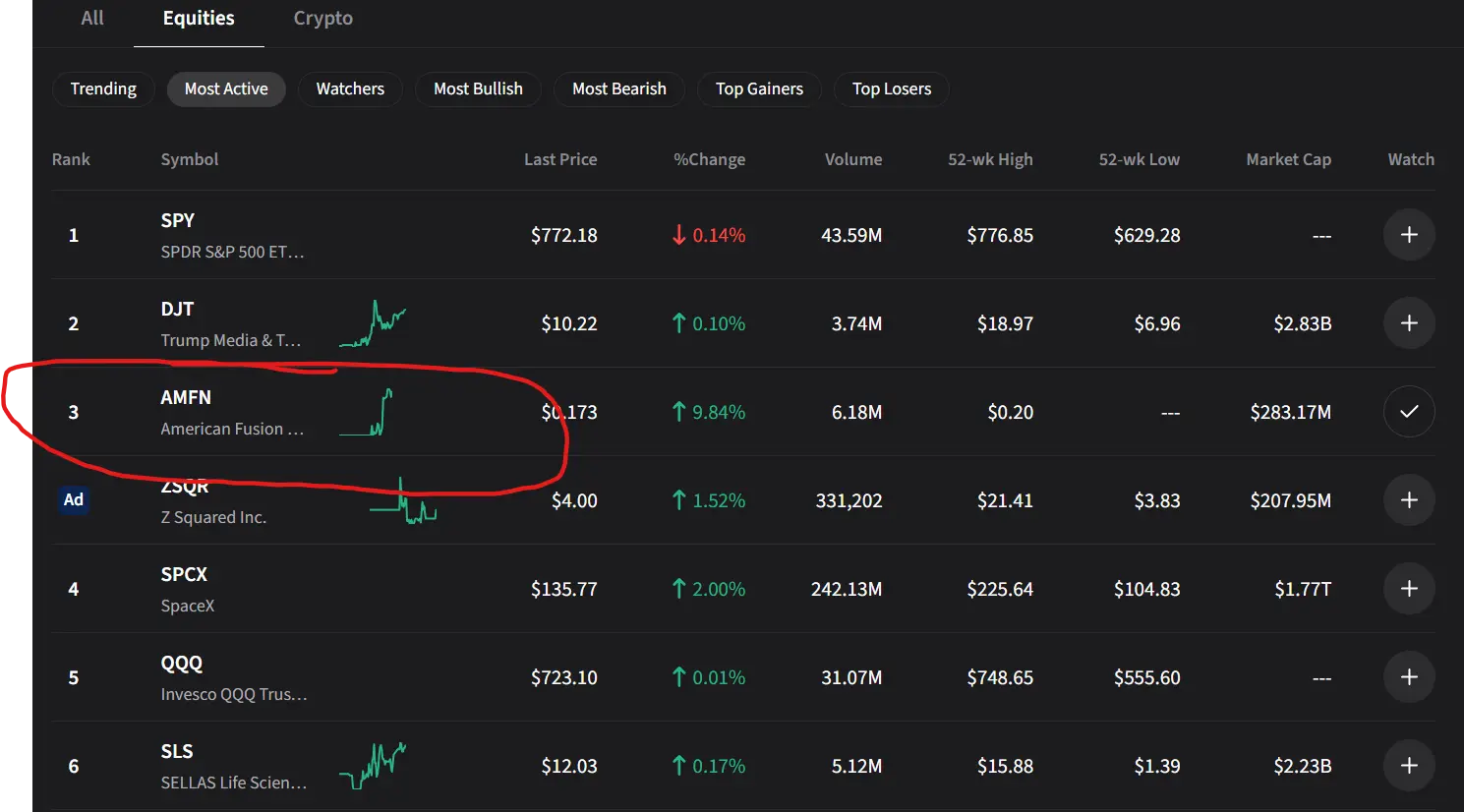This screenshot has width=1464, height=812.
Task: Click the American Fusion … name
Action: tap(233, 429)
